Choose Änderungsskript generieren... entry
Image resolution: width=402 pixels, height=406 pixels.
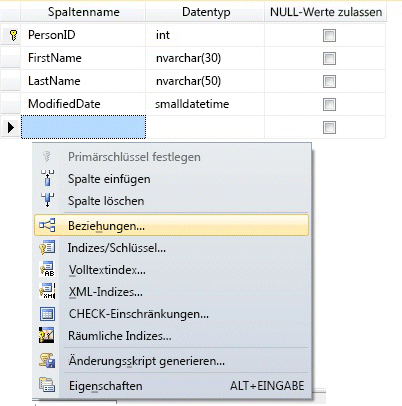tap(172, 361)
